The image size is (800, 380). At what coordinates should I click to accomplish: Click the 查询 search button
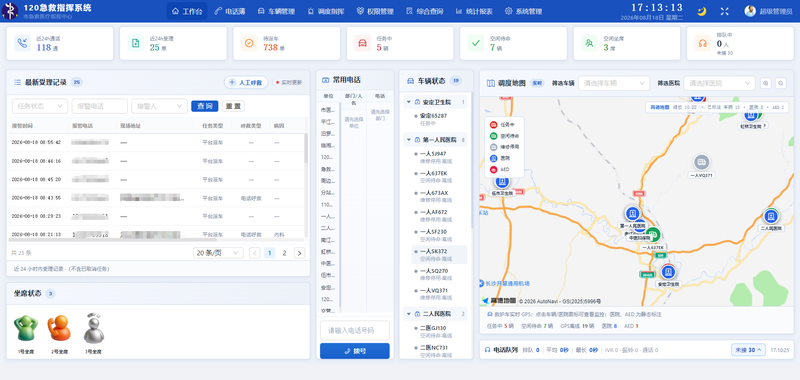point(205,106)
